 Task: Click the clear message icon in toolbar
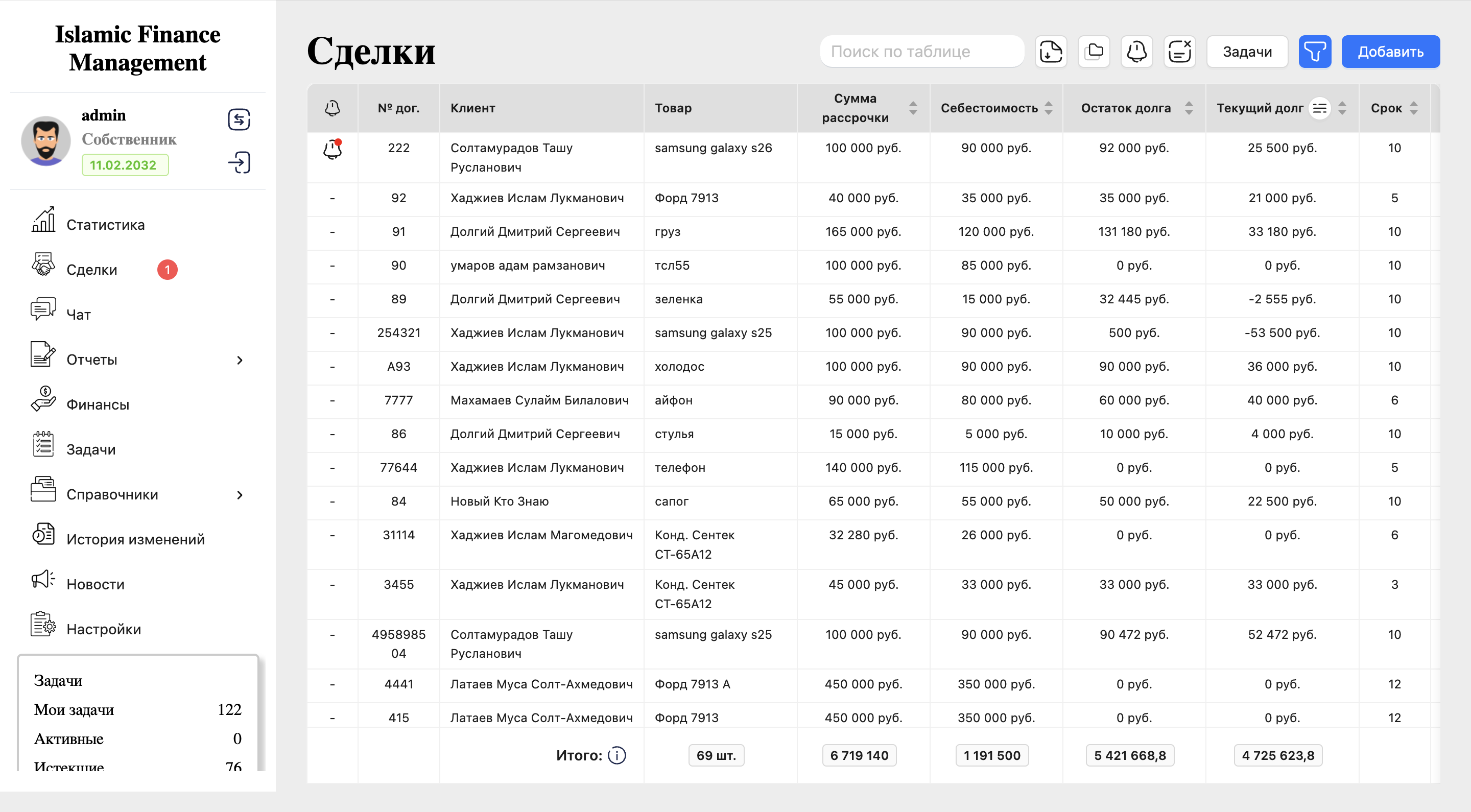(x=1179, y=52)
